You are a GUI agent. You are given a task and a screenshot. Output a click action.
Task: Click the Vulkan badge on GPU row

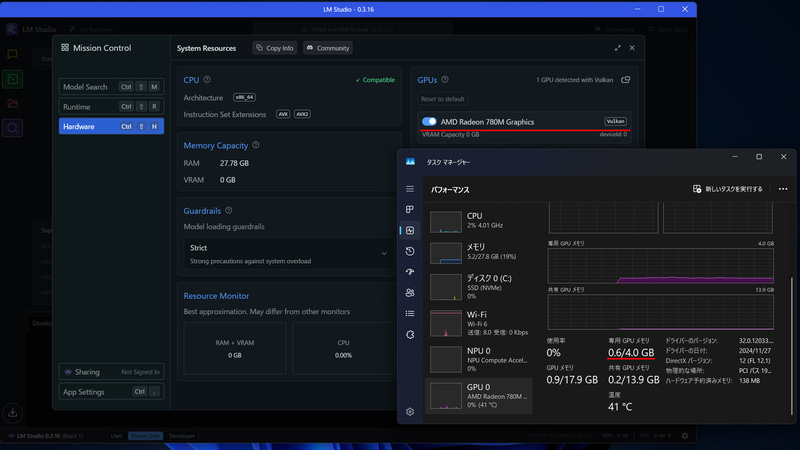pos(615,121)
